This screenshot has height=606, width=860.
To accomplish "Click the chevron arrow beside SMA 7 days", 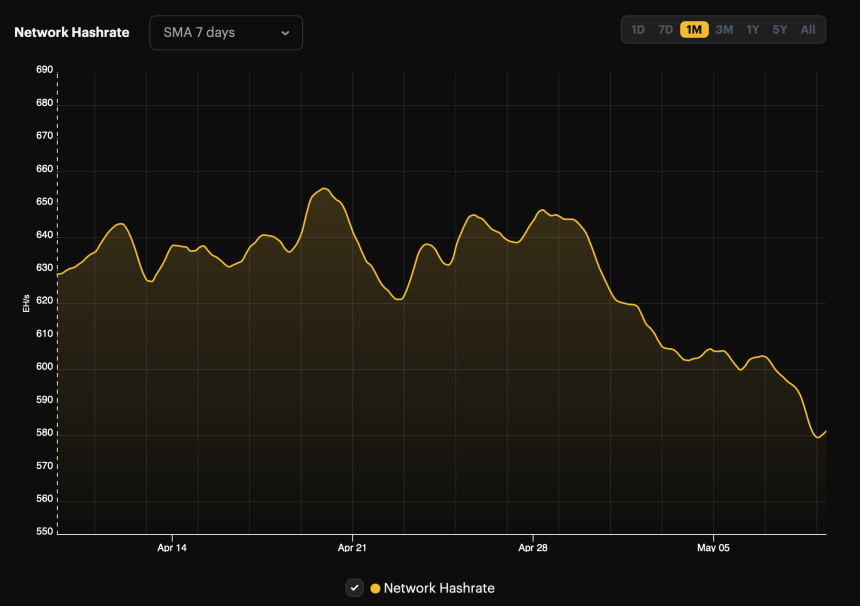I will pyautogui.click(x=285, y=33).
